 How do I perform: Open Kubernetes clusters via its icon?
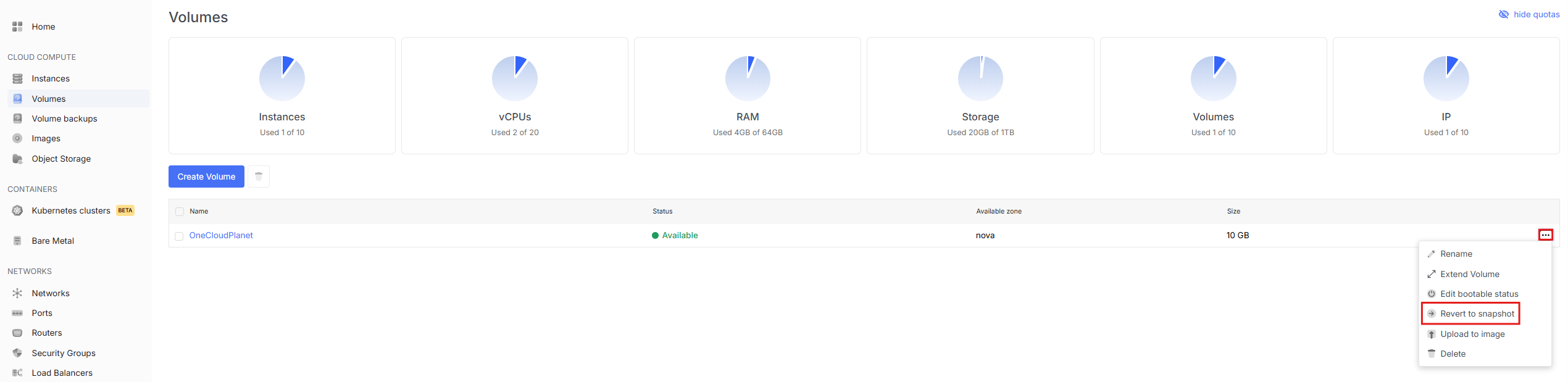(x=17, y=210)
